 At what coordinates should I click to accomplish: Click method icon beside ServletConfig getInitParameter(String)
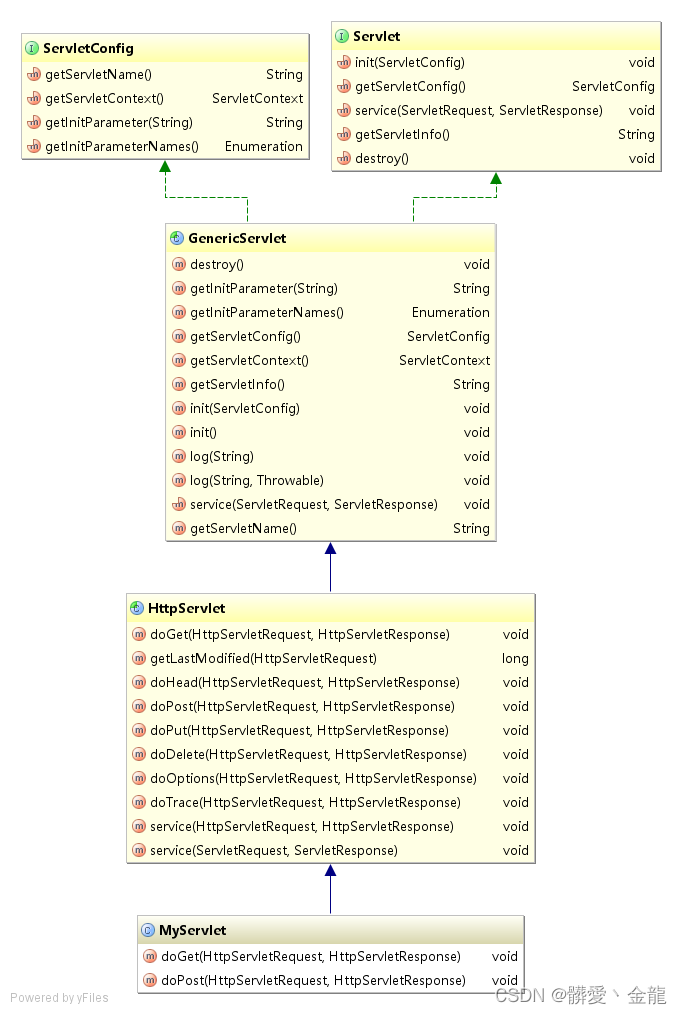(x=34, y=122)
